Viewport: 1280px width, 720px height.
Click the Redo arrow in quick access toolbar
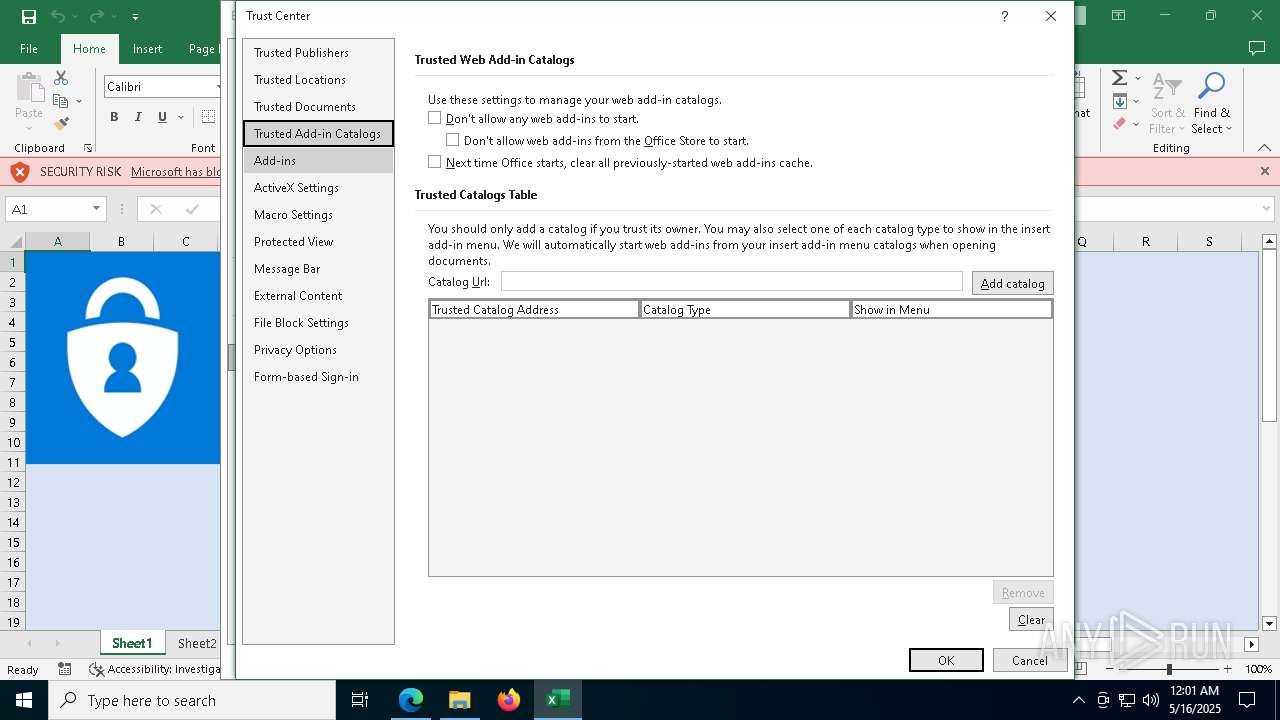coord(97,16)
